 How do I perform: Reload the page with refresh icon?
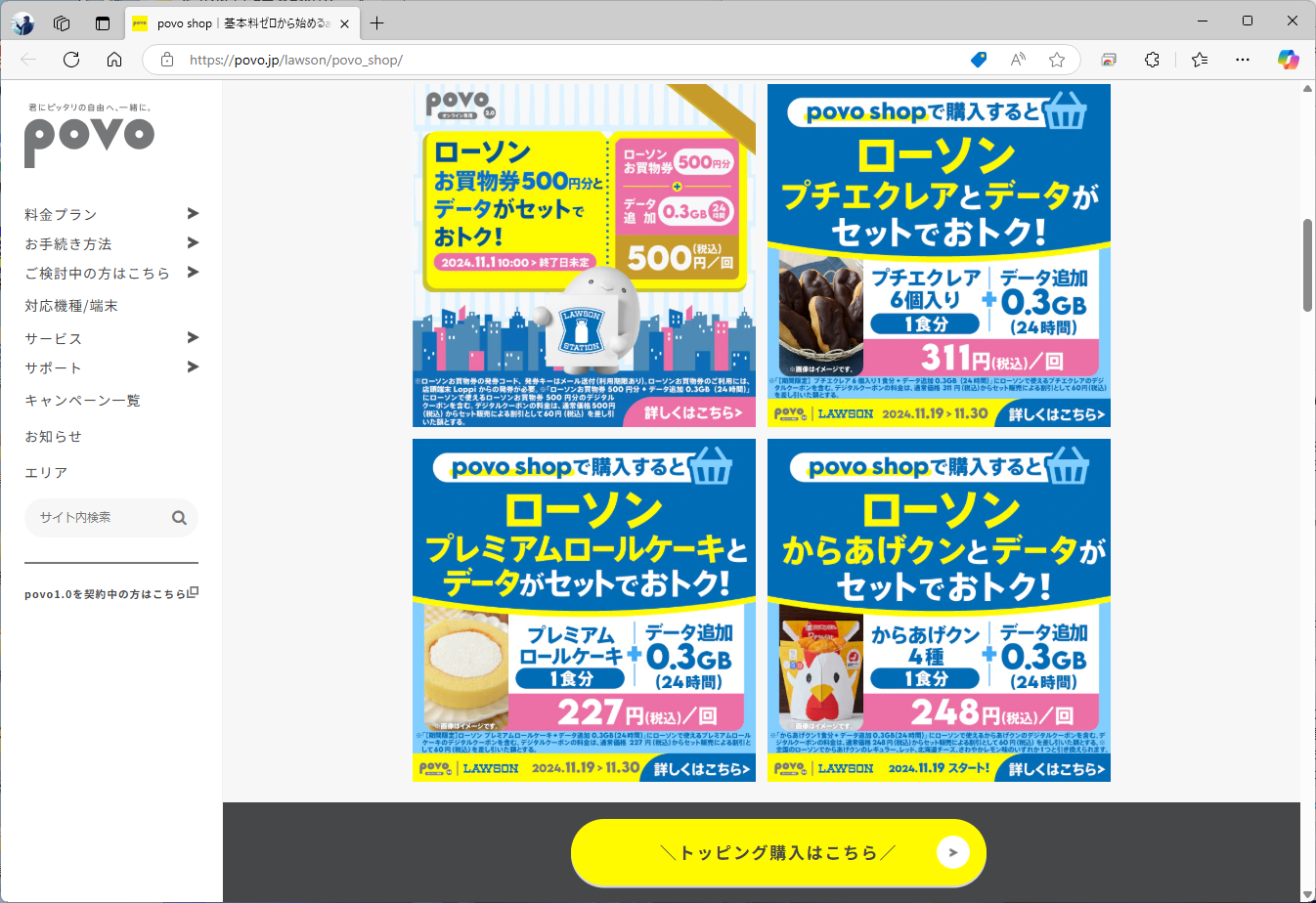71,60
